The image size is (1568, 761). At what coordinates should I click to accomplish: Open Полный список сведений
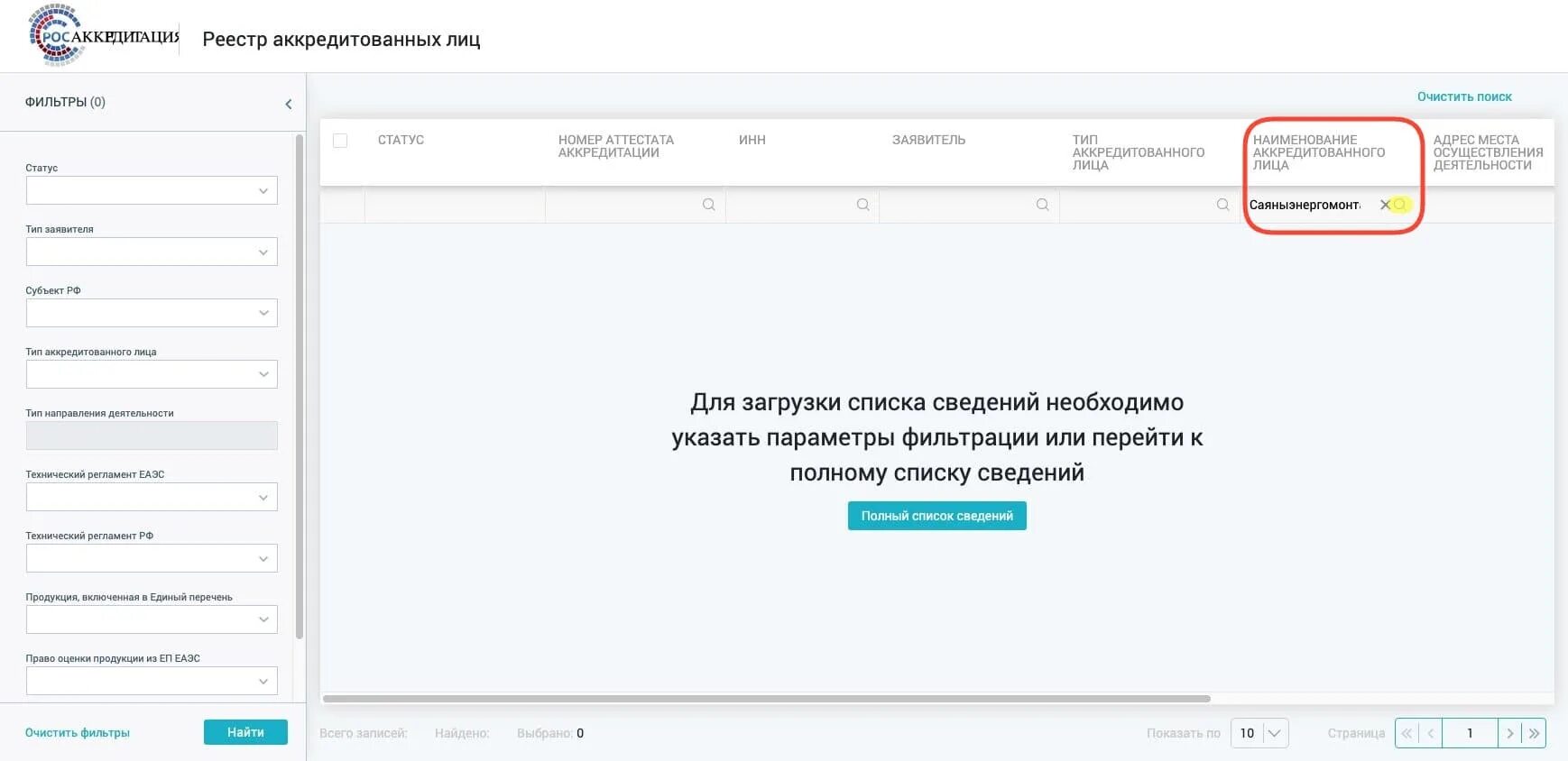(x=936, y=516)
